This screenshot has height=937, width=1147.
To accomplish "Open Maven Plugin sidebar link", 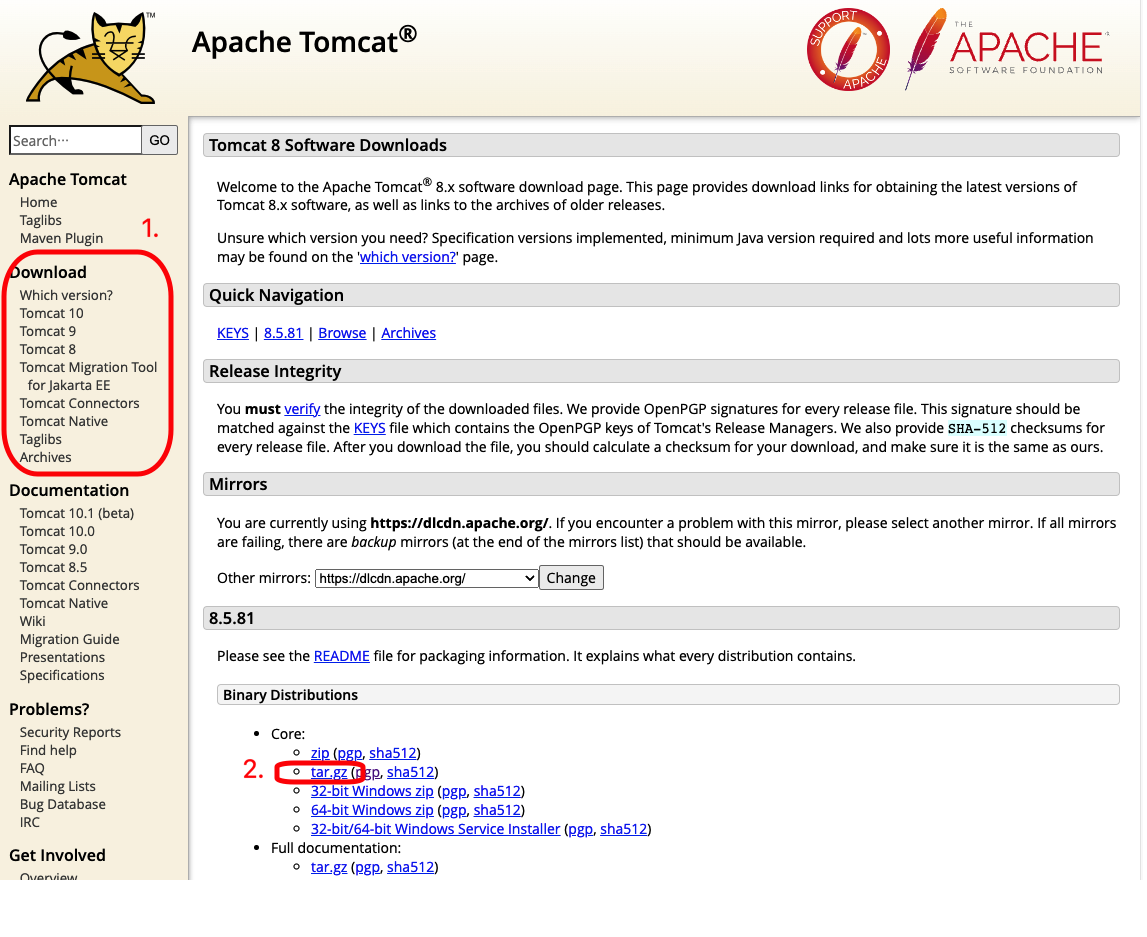I will click(61, 238).
